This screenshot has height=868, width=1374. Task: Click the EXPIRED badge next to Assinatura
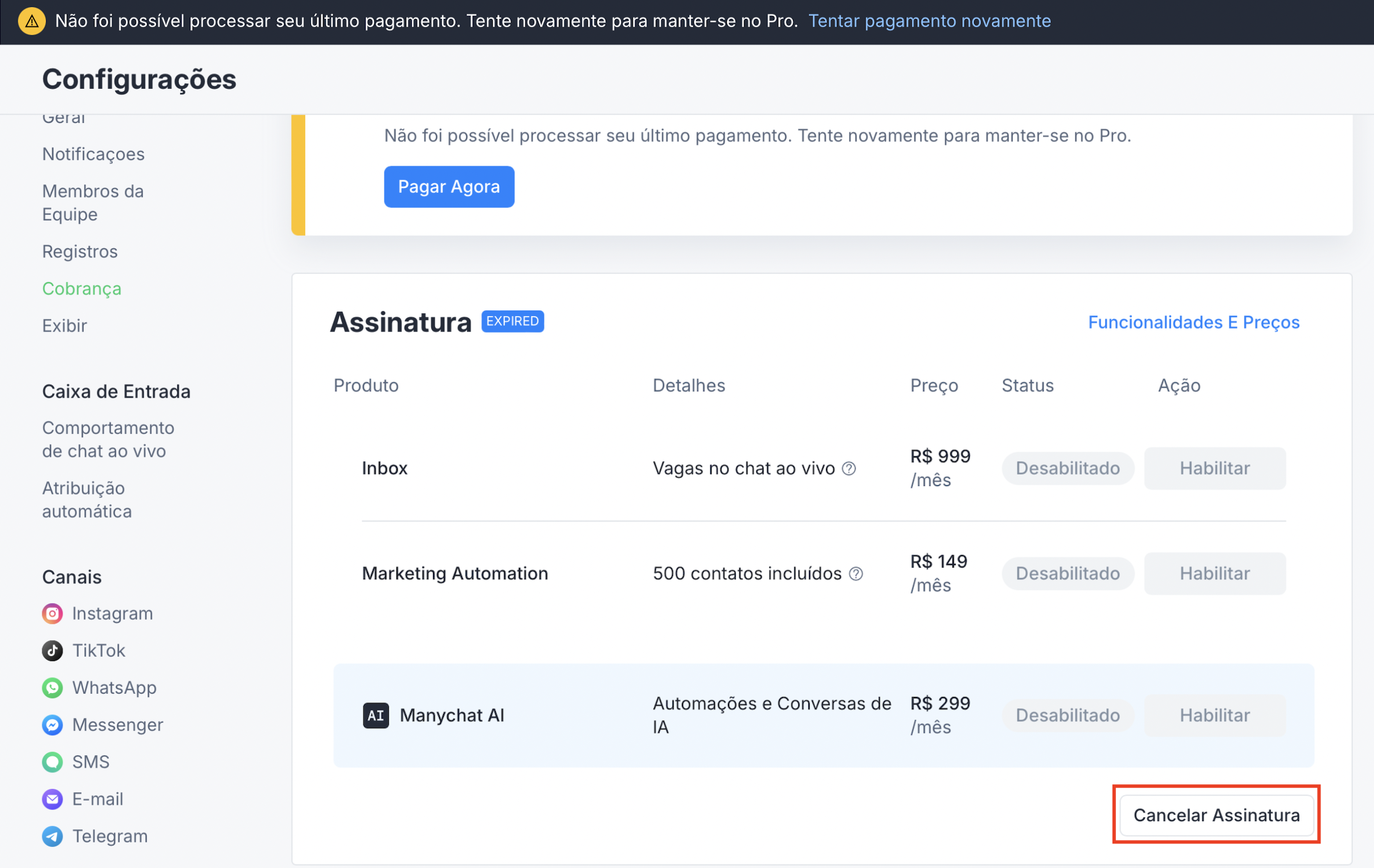click(x=512, y=321)
